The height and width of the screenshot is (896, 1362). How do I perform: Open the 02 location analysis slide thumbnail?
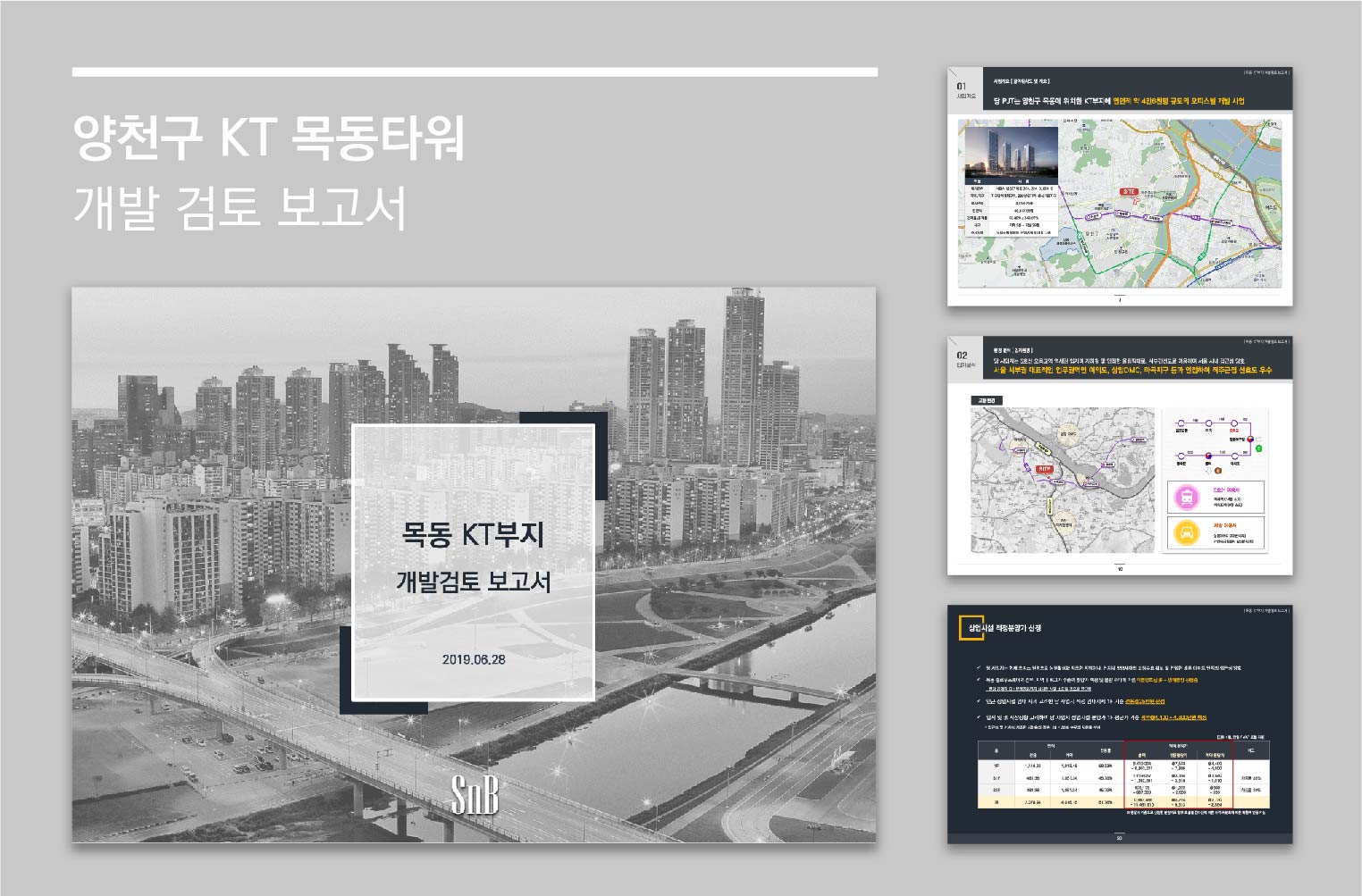(1120, 456)
